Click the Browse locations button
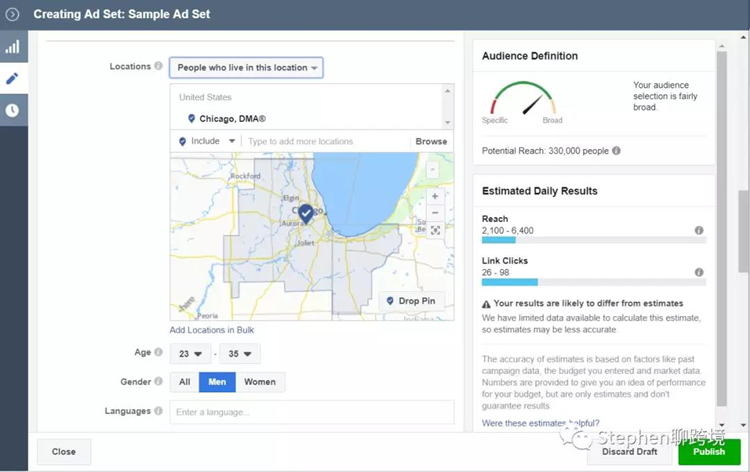The image size is (750, 472). [431, 142]
